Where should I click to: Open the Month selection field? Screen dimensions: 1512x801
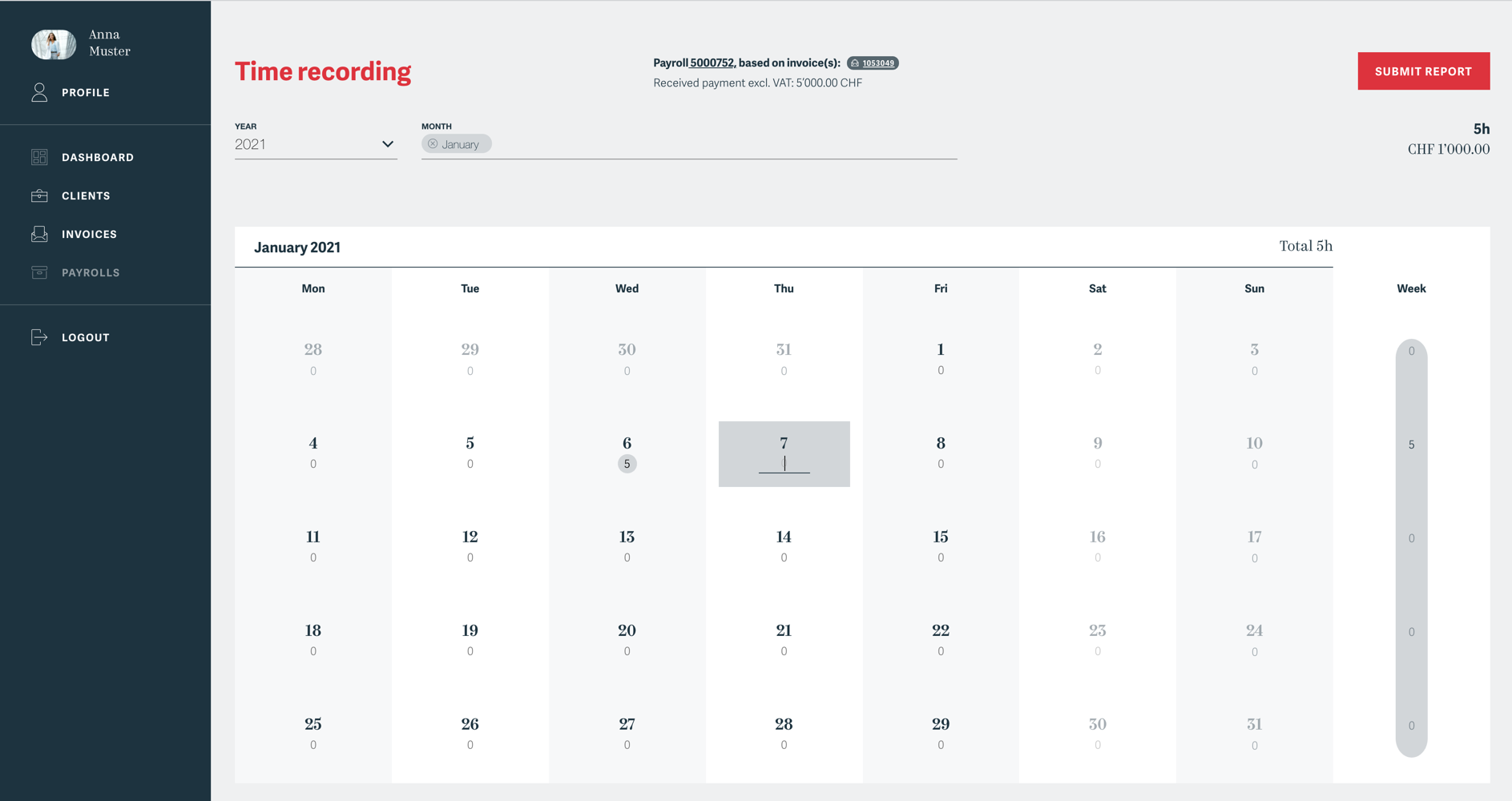pos(721,144)
